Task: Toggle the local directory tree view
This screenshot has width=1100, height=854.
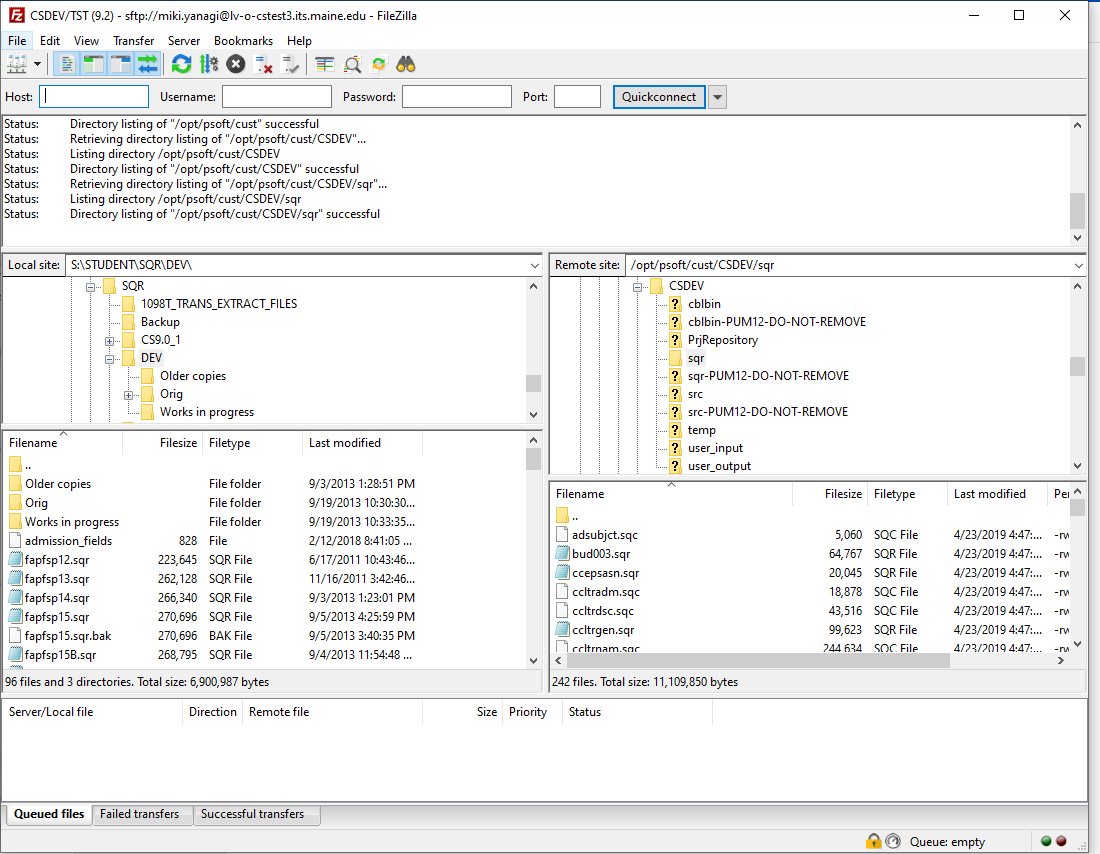Action: pos(93,65)
